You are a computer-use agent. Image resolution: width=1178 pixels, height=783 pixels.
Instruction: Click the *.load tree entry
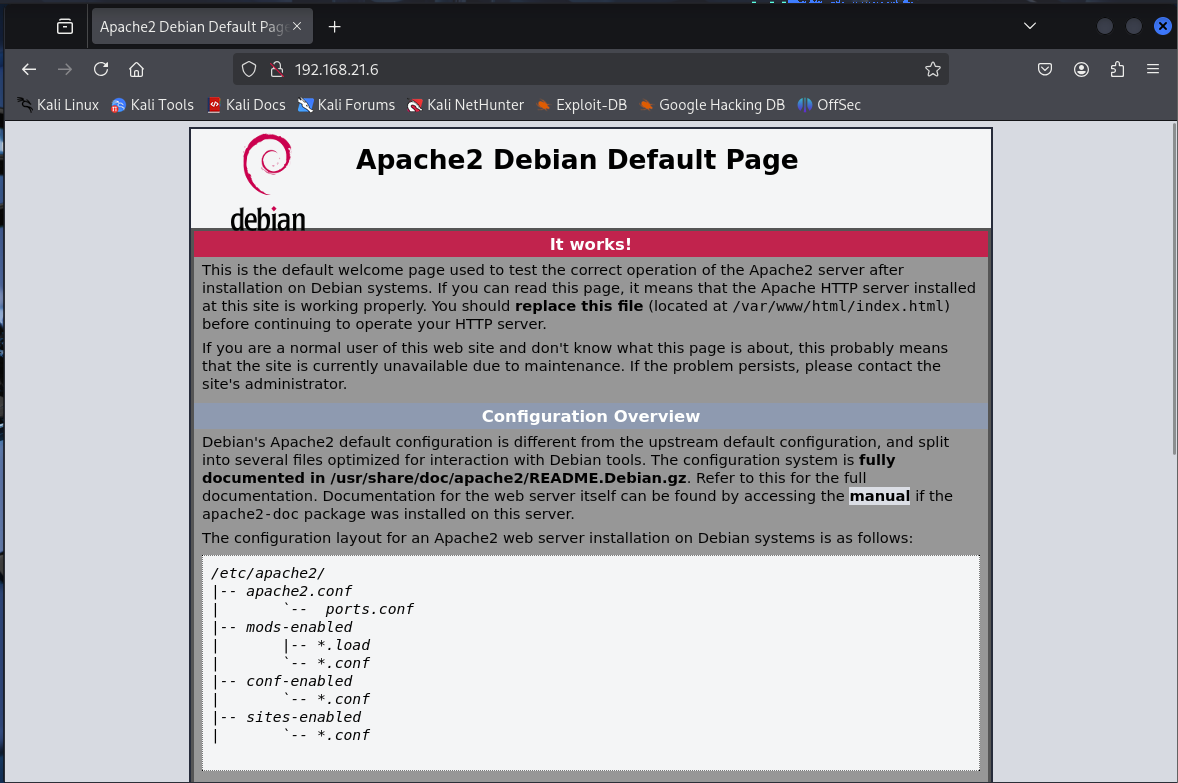[343, 645]
